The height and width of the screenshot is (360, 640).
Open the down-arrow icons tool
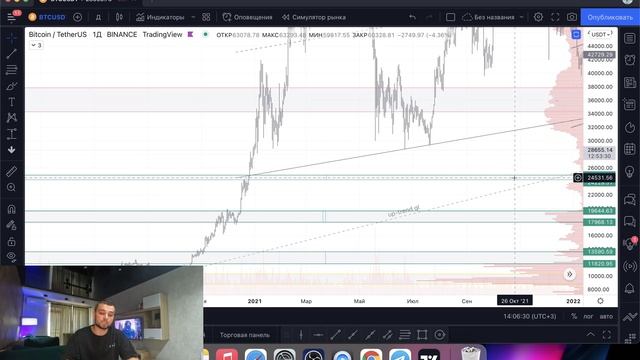click(x=11, y=150)
